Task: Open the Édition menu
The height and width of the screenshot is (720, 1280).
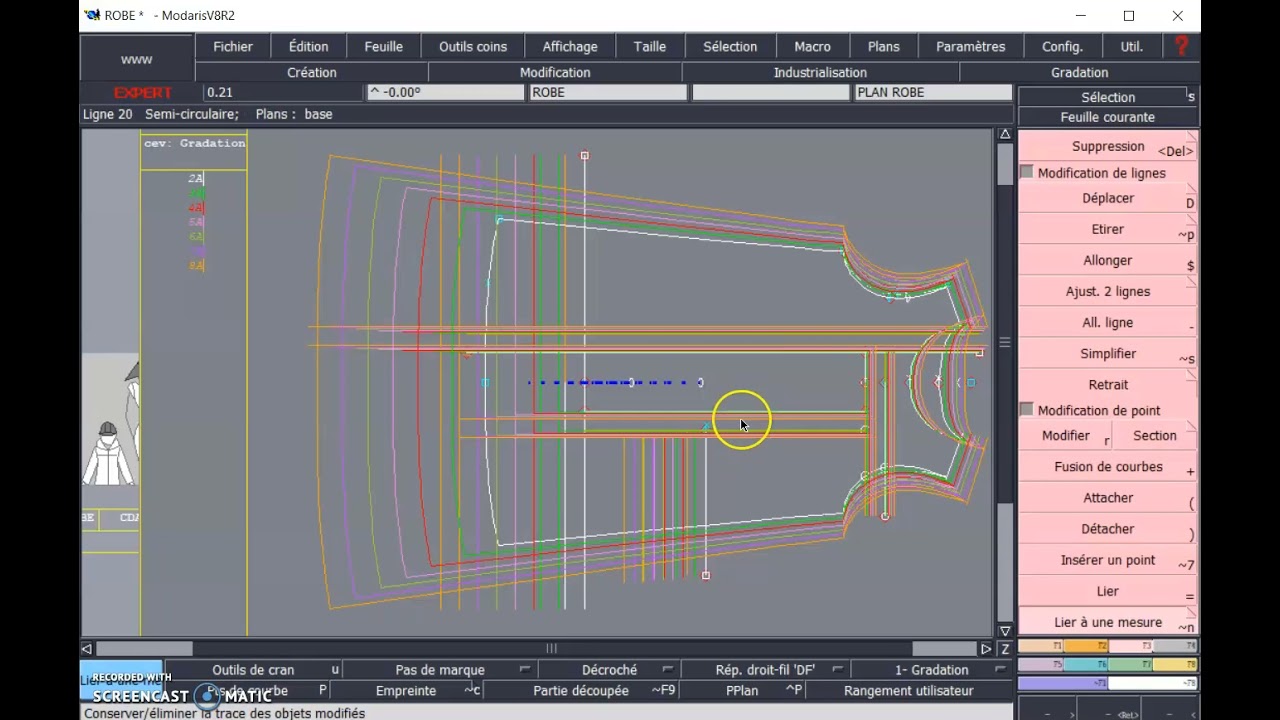Action: click(x=308, y=47)
